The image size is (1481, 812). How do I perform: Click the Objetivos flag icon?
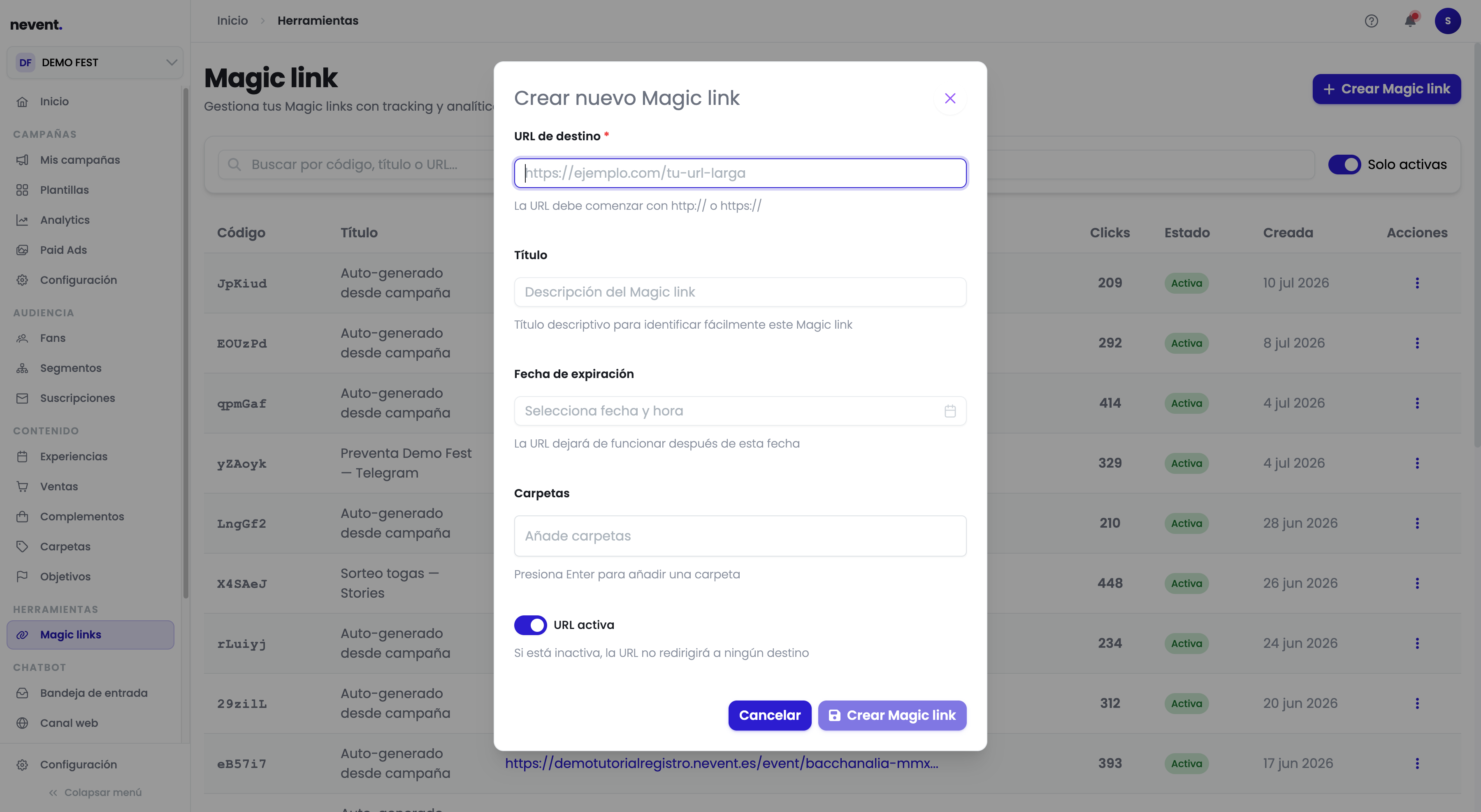23,576
